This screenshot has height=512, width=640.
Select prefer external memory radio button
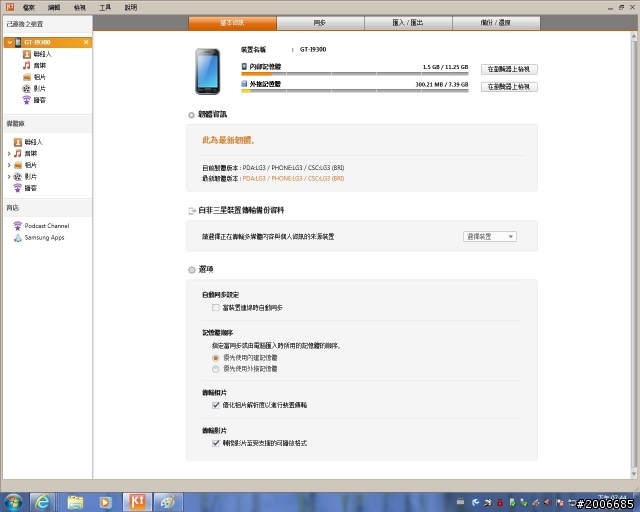pos(216,369)
